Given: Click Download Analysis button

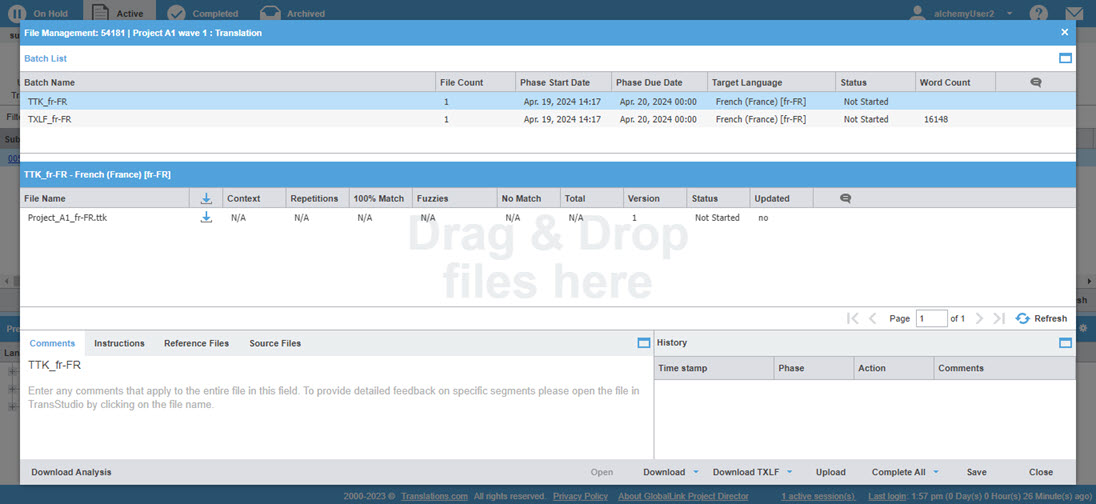Looking at the screenshot, I should coord(71,472).
